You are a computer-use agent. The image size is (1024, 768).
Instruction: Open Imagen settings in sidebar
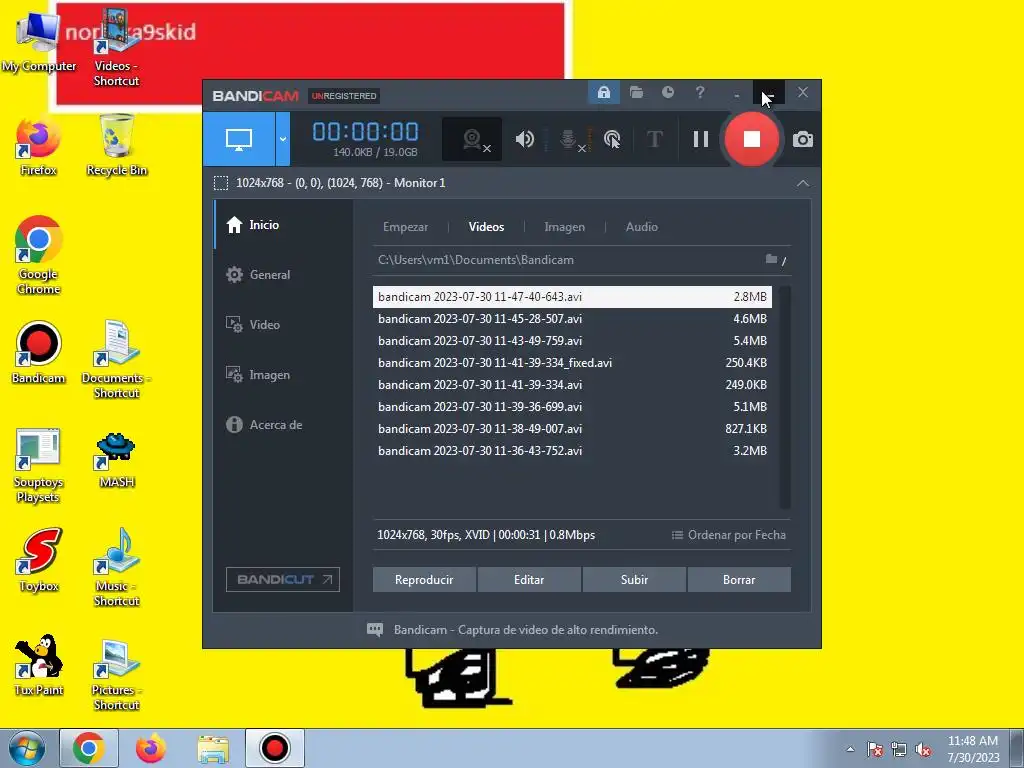pyautogui.click(x=284, y=375)
